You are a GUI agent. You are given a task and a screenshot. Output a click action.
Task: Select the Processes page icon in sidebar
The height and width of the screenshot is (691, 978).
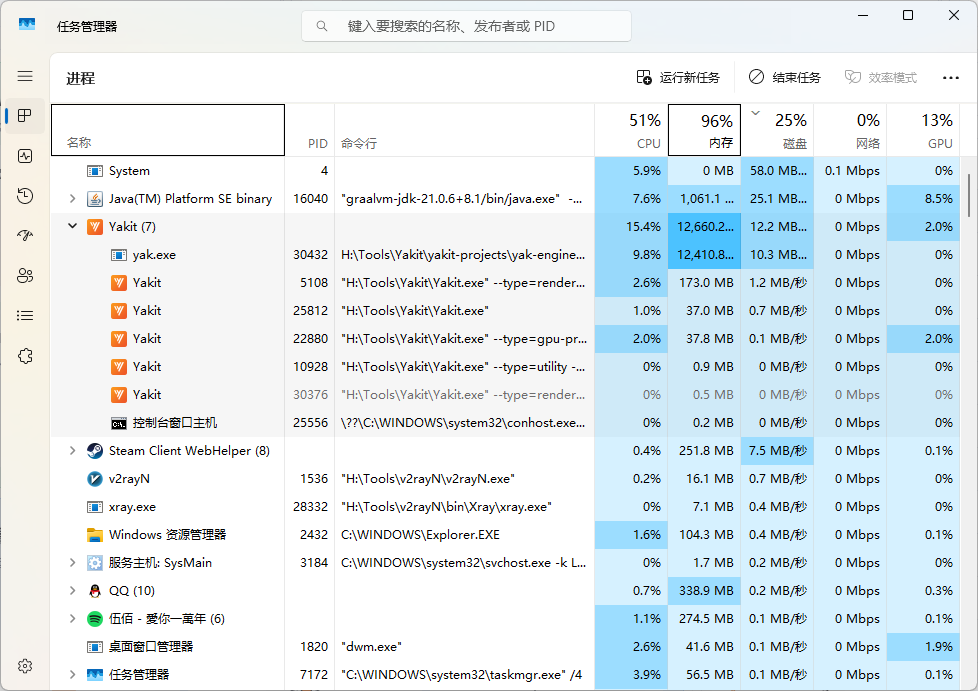pyautogui.click(x=25, y=116)
